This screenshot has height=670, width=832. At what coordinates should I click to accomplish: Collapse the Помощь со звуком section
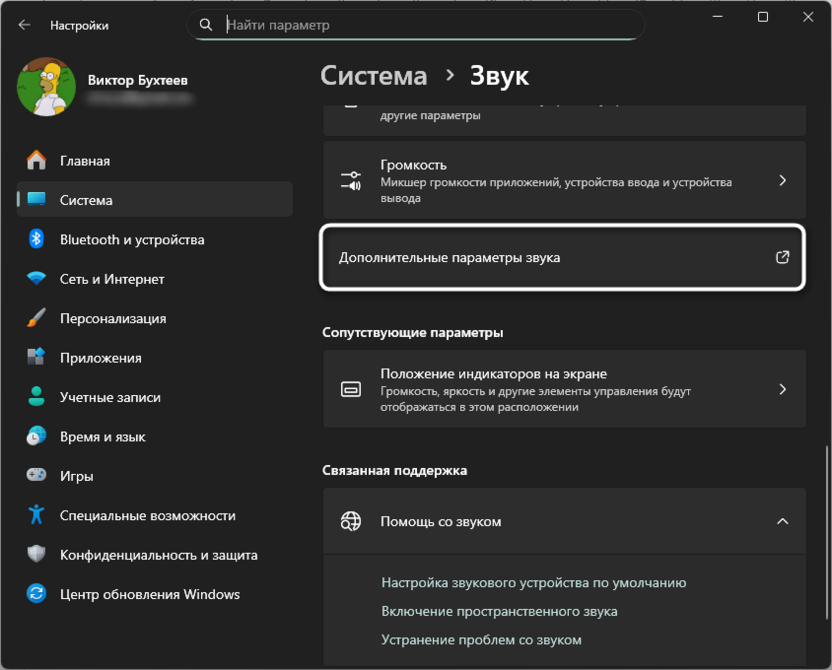click(783, 521)
